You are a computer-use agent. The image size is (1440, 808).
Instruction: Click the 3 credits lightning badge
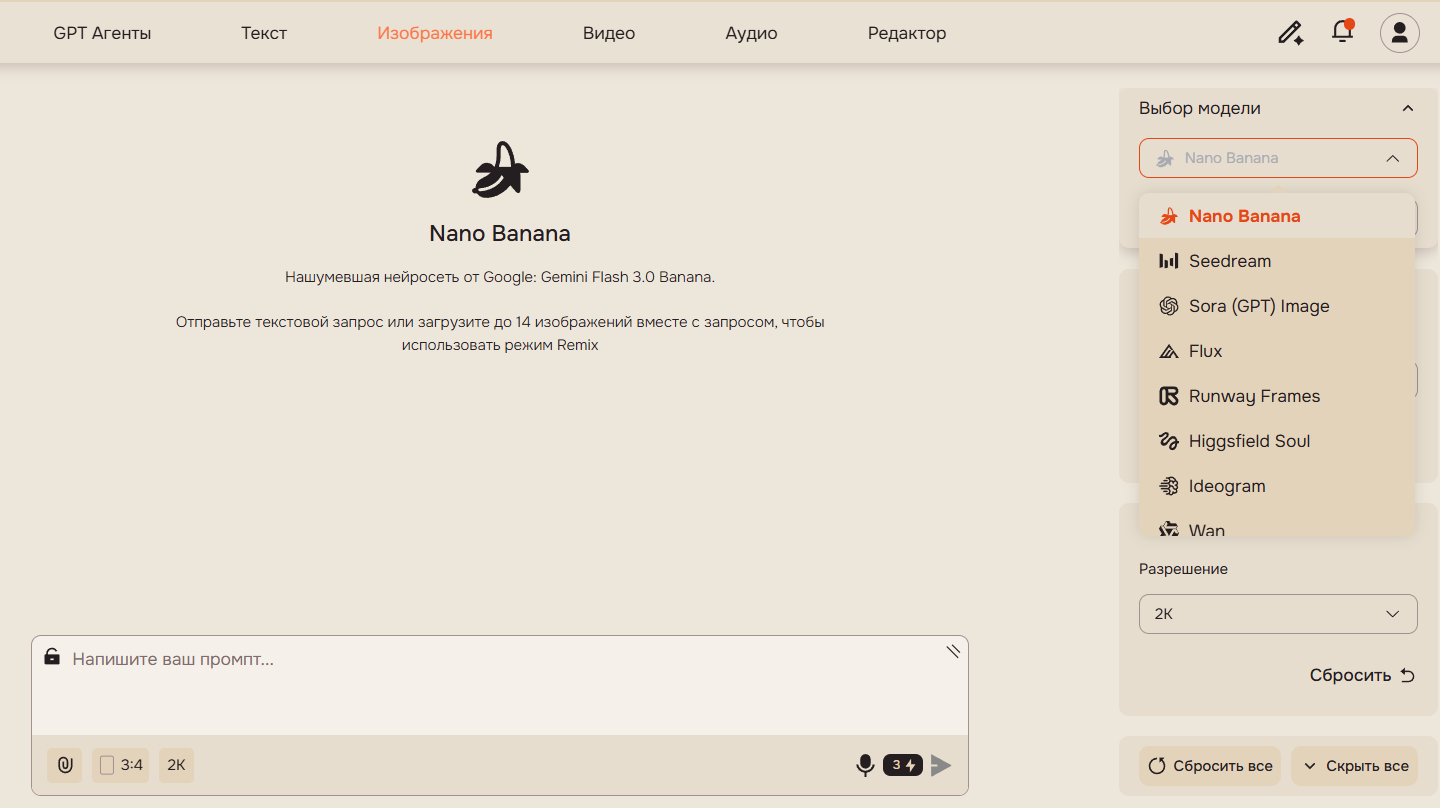(x=902, y=765)
